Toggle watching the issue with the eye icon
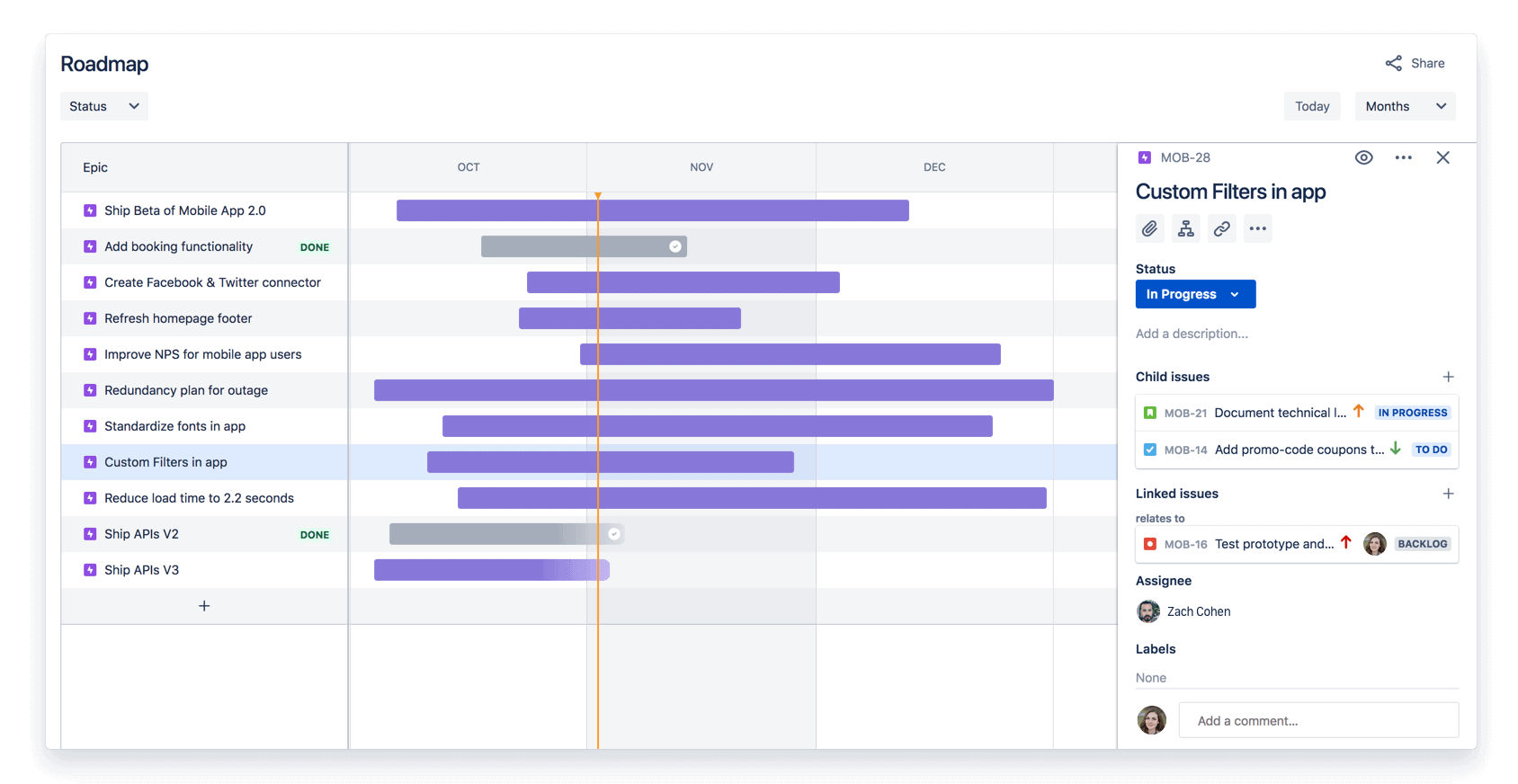1518x784 pixels. pos(1364,157)
